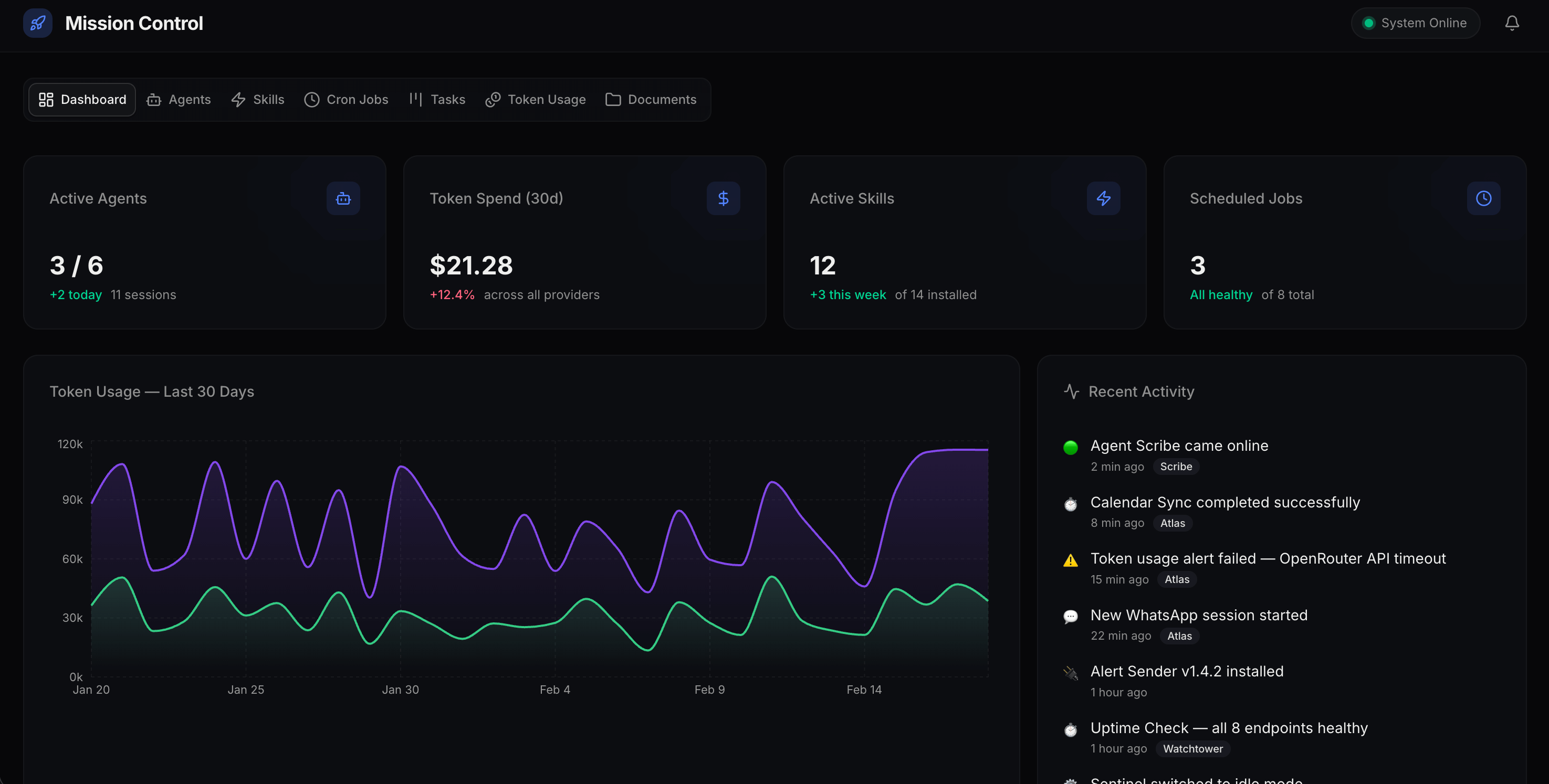The width and height of the screenshot is (1549, 784).
Task: Click the green online dot next to Agent Scribe
Action: pos(1070,448)
